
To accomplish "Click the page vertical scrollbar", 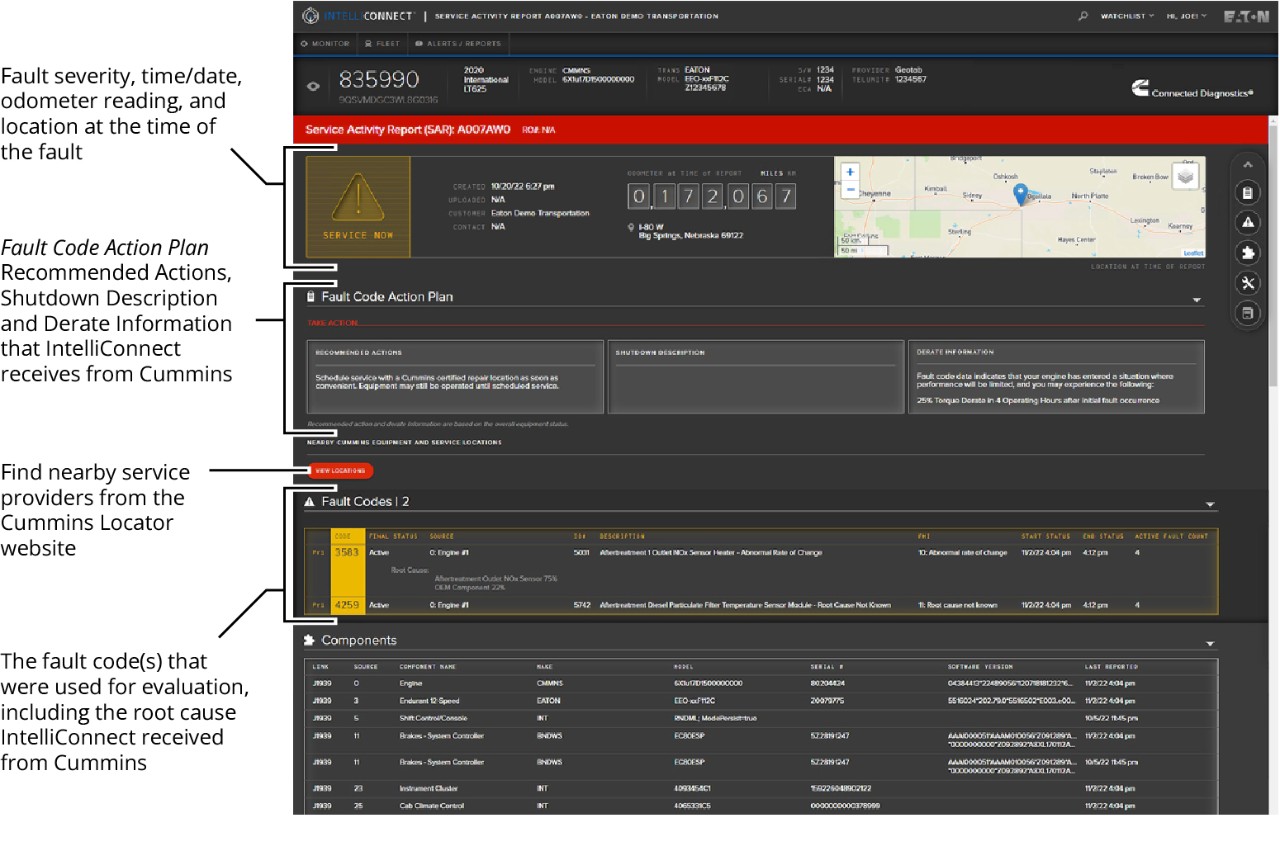I will click(1274, 250).
